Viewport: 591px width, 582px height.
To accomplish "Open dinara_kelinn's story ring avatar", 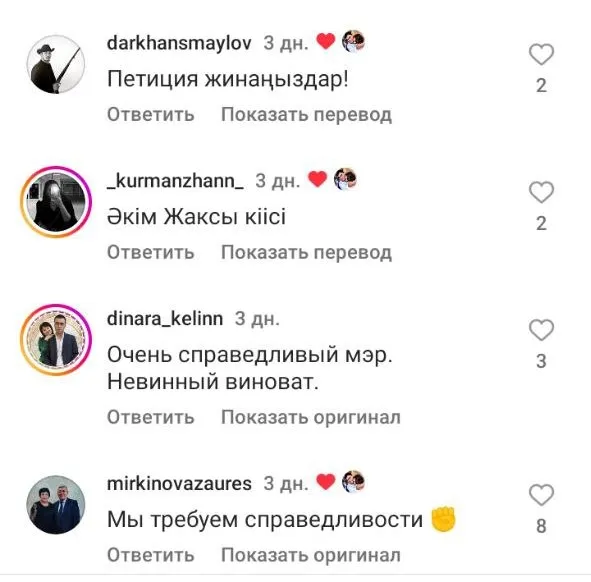I will (x=56, y=340).
